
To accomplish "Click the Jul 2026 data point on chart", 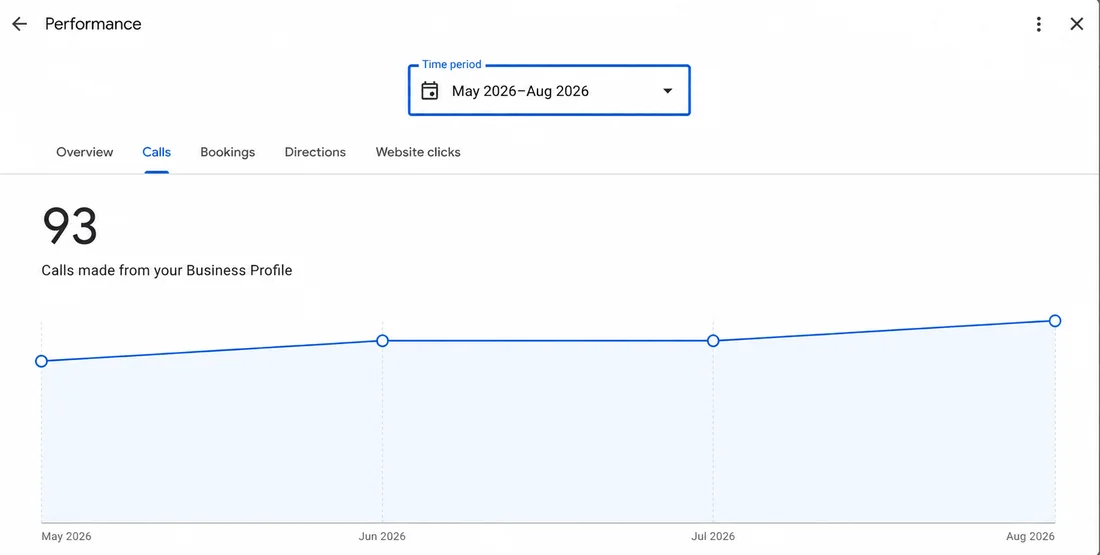I will (713, 341).
